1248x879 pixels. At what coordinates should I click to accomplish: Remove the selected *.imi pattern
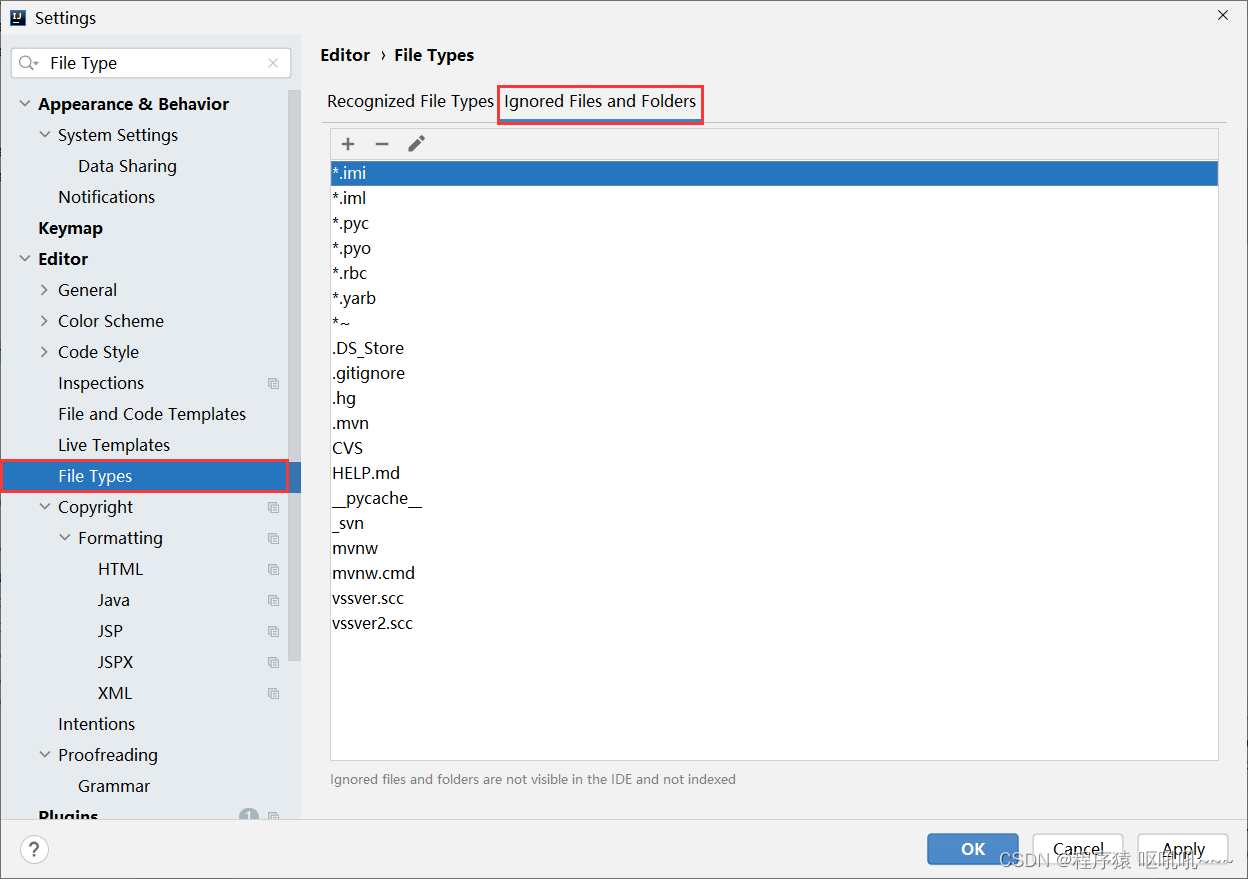click(382, 143)
